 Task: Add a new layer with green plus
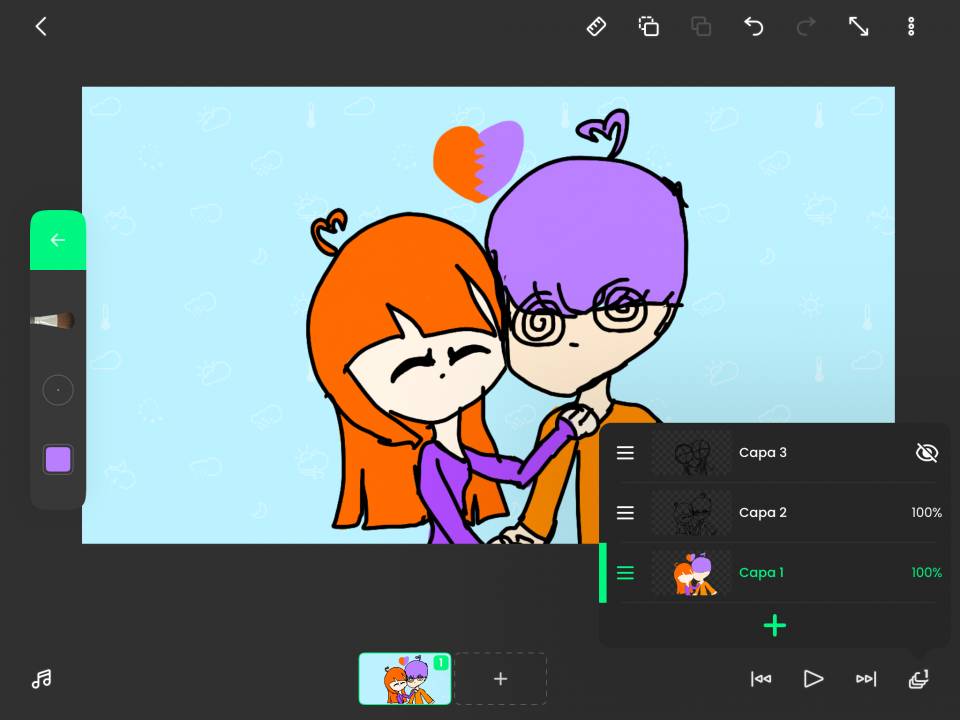[775, 626]
